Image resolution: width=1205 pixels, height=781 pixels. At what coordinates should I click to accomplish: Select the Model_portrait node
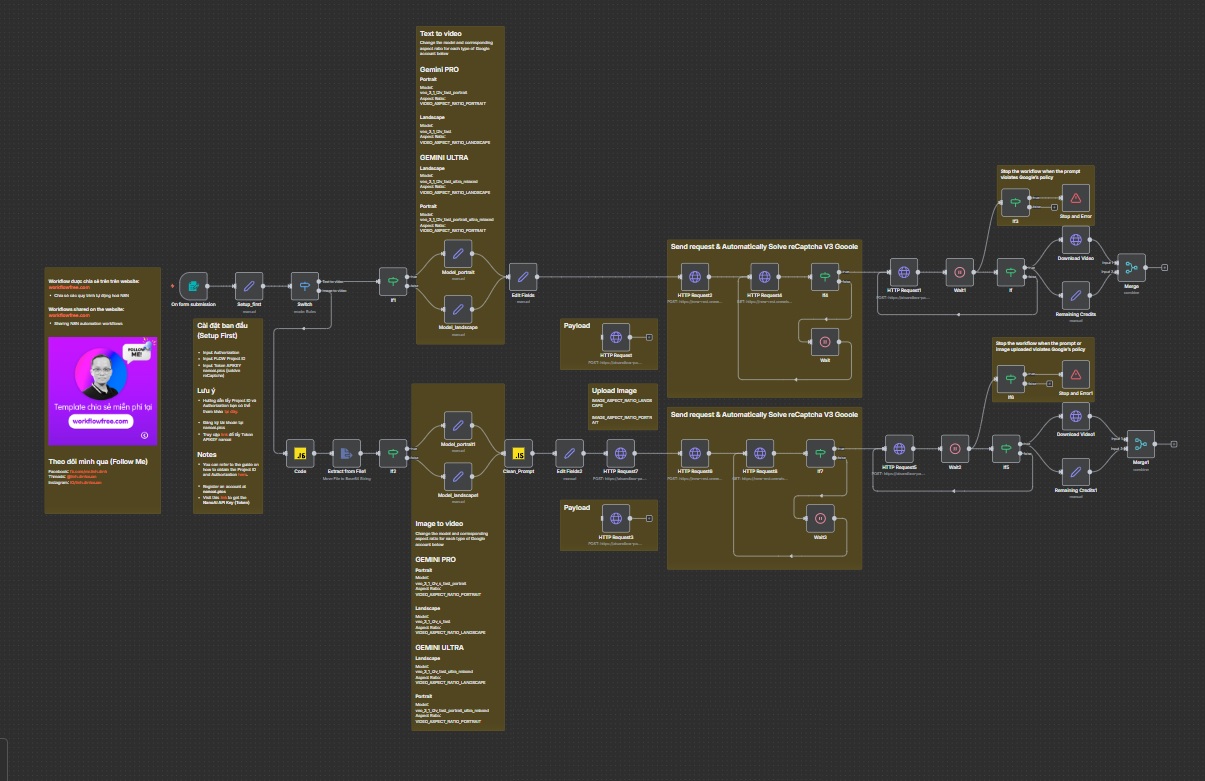(458, 253)
